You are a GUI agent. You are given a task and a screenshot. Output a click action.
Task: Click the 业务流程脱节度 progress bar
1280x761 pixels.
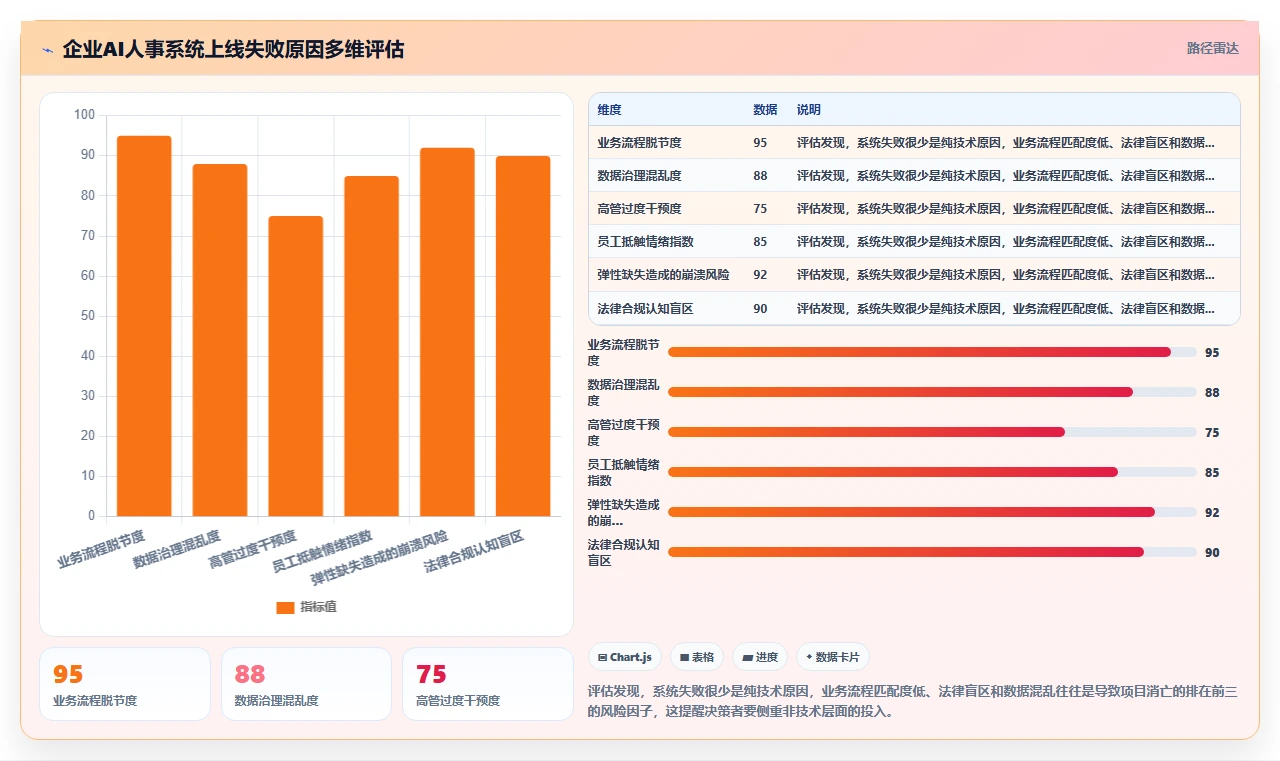pos(932,352)
